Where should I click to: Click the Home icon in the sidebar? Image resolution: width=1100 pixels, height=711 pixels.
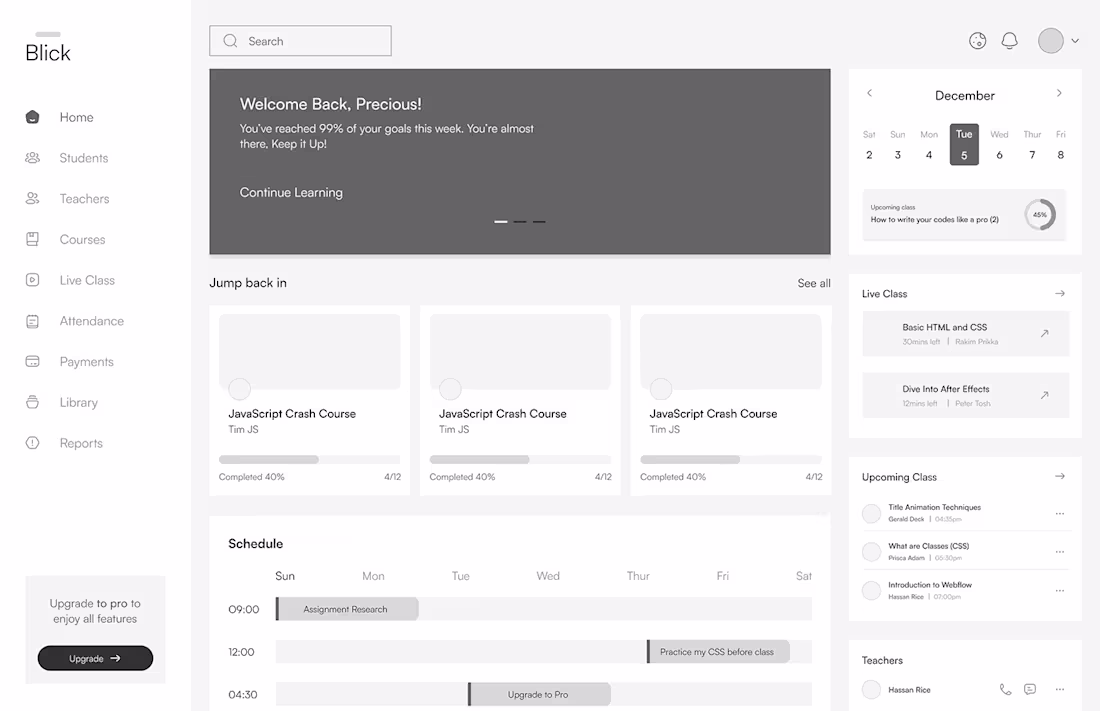[x=32, y=117]
